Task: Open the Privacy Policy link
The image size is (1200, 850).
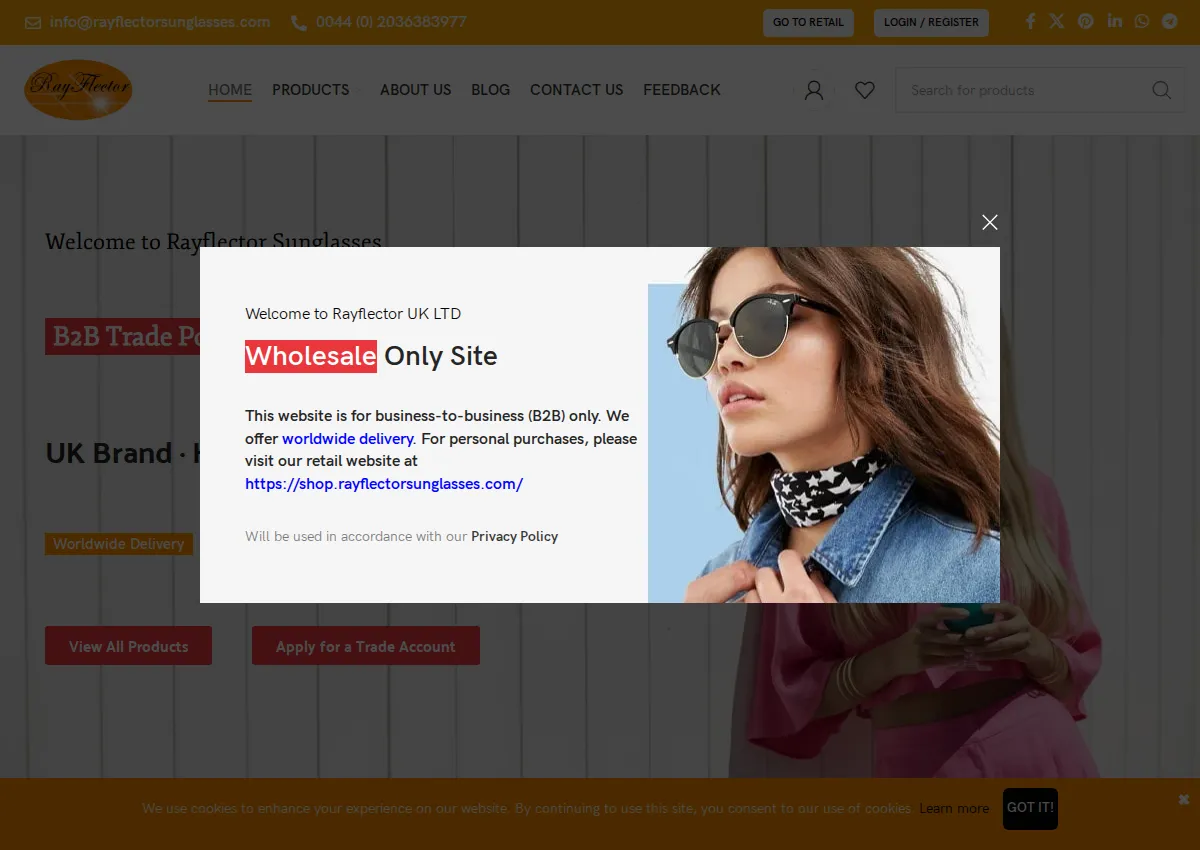Action: [x=515, y=537]
